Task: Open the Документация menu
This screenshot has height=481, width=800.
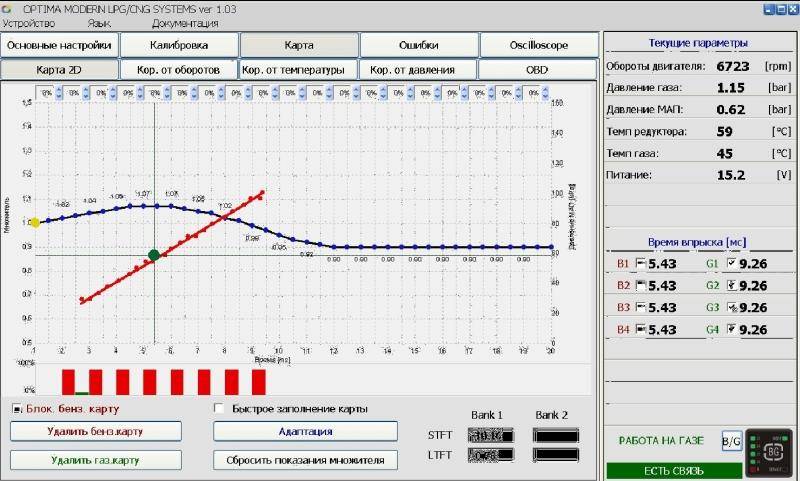Action: click(x=185, y=22)
